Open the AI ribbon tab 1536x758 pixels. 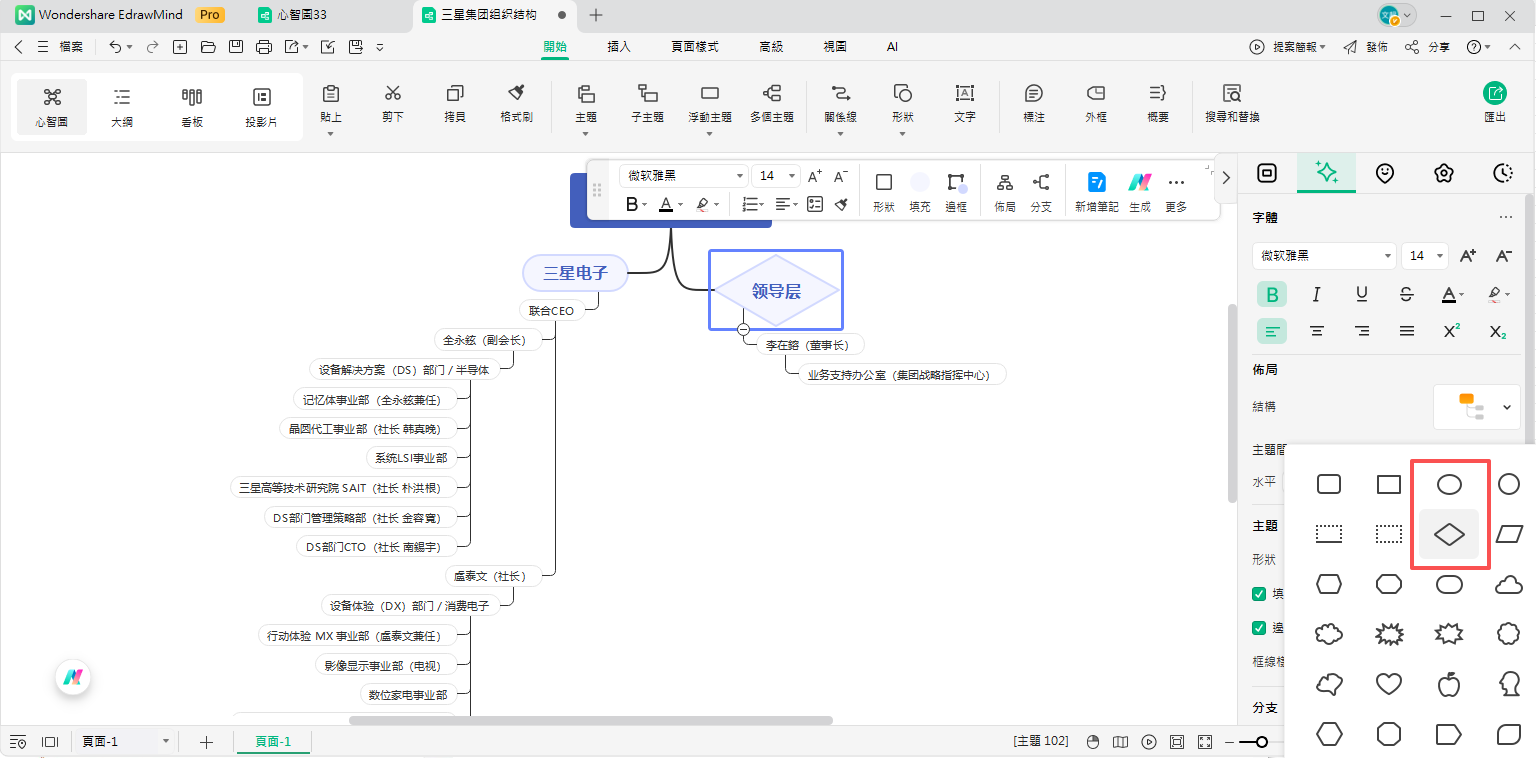891,46
